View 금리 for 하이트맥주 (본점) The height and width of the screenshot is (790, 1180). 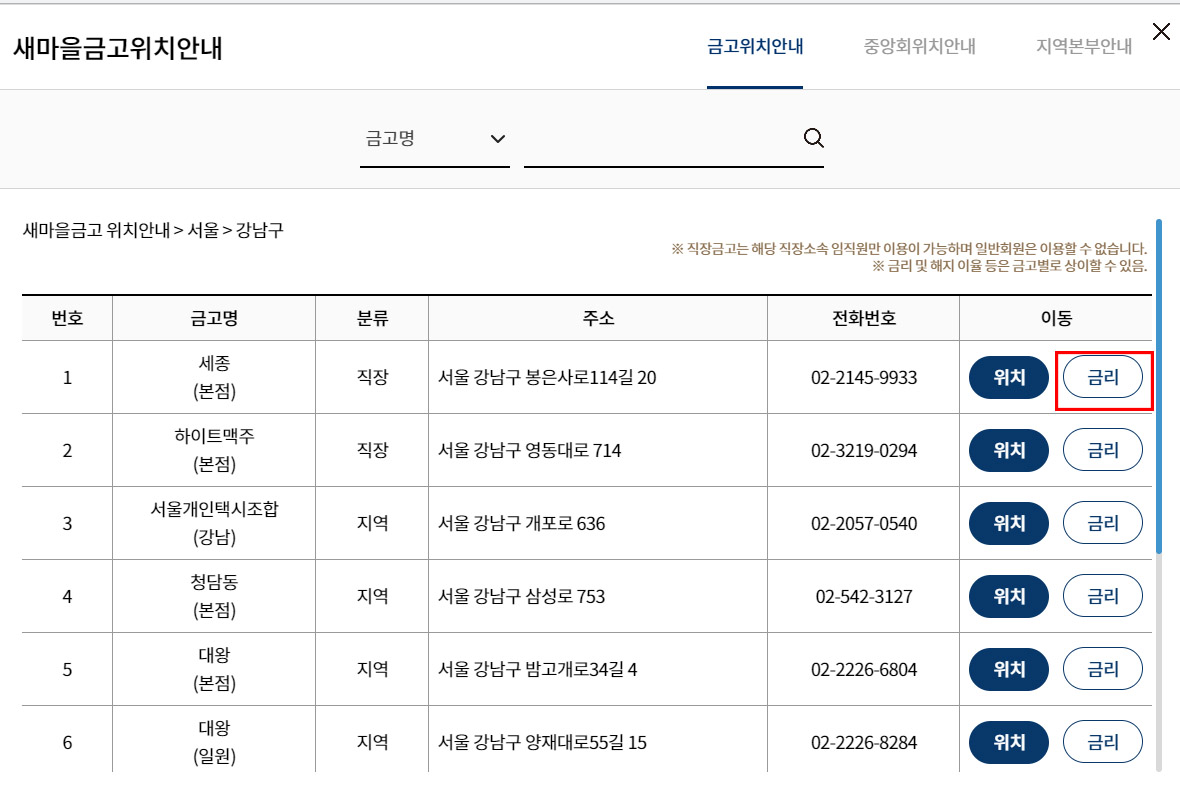1102,451
